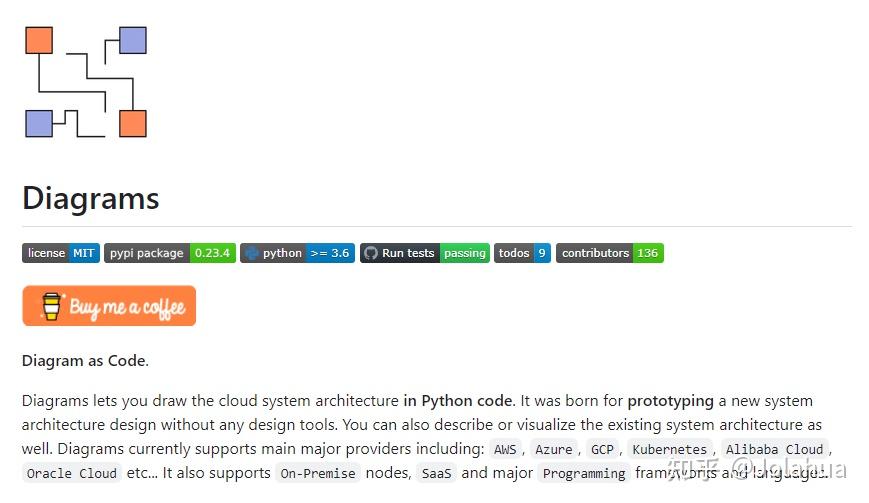869x503 pixels.
Task: Click the Kubernetes code label
Action: pos(669,450)
